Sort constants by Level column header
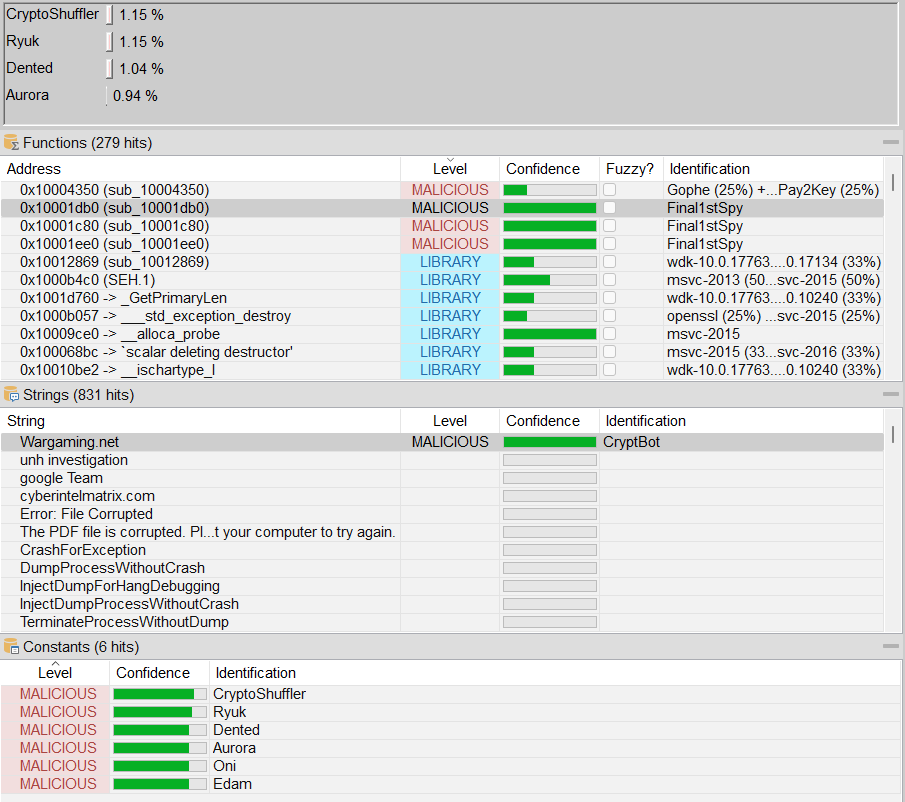Viewport: 905px width, 802px height. point(55,673)
